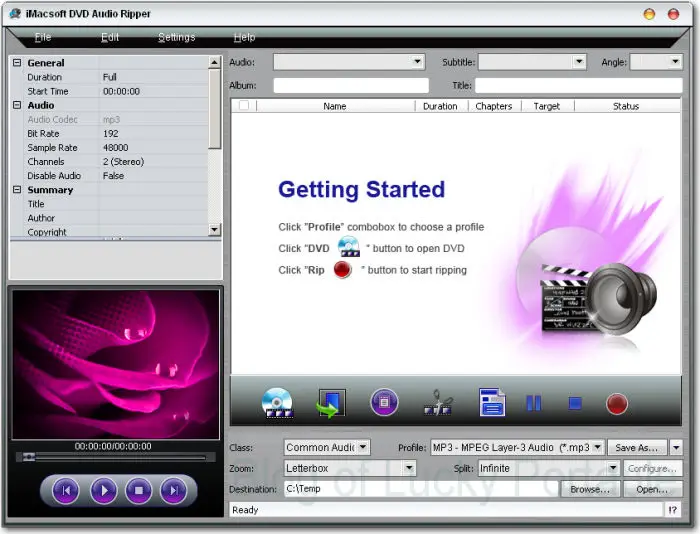Collapse the Summary property group
Screen dimensions: 700x534
pyautogui.click(x=17, y=189)
